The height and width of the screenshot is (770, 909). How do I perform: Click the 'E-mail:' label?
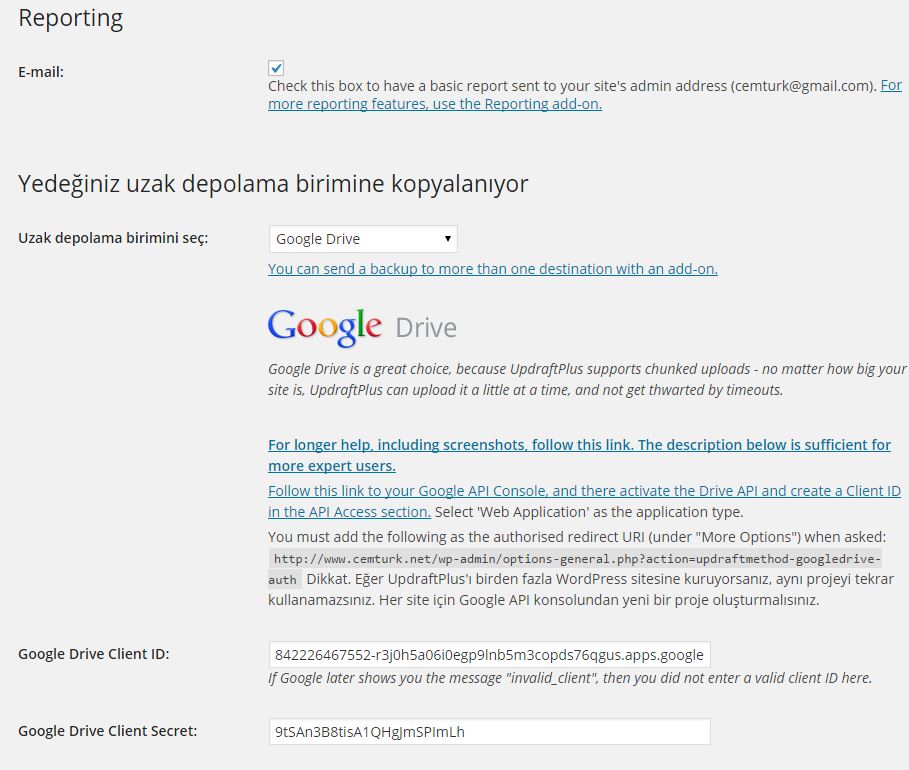(x=41, y=72)
